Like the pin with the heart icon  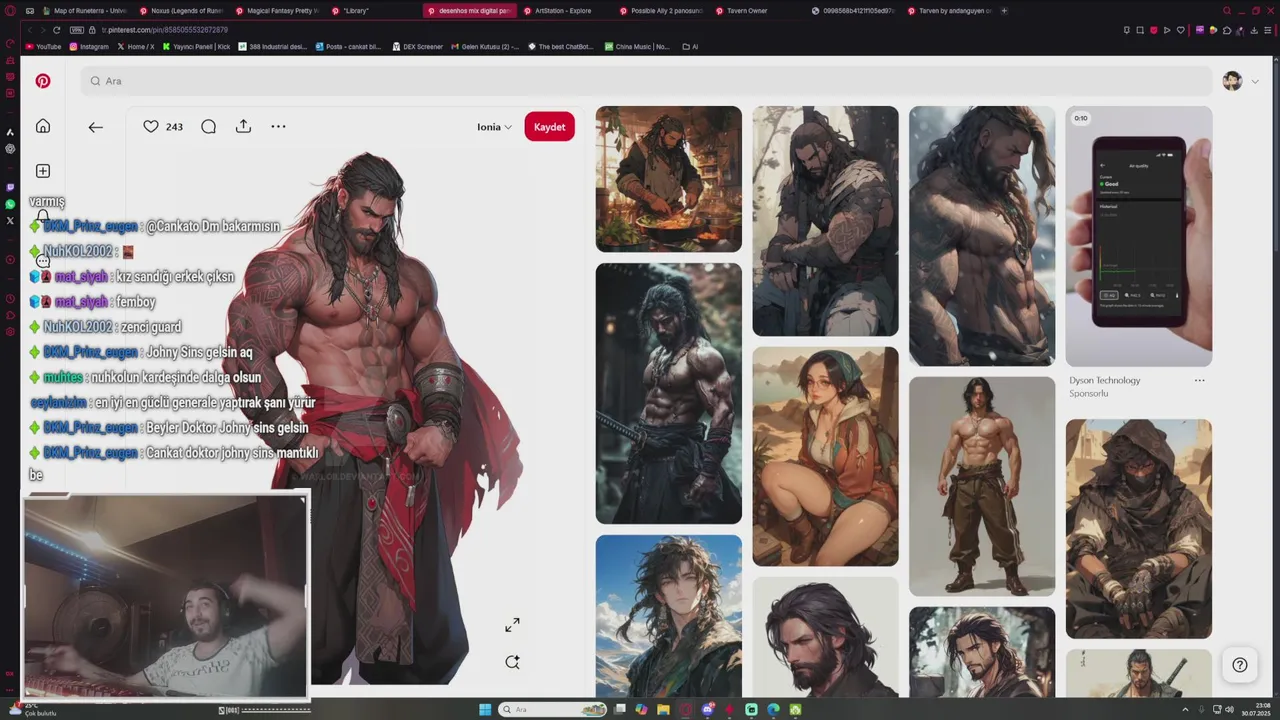[x=151, y=127]
